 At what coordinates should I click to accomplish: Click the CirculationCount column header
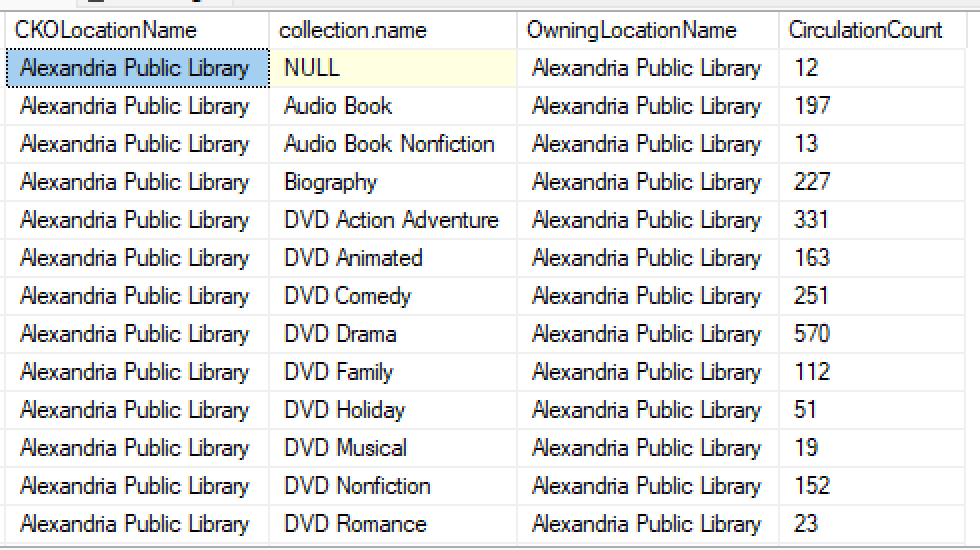coord(872,30)
